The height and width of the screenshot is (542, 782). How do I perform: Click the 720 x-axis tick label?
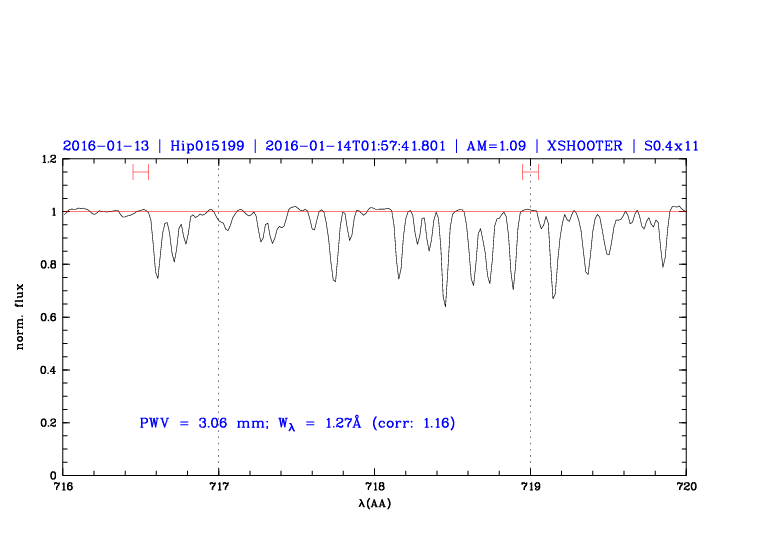686,487
